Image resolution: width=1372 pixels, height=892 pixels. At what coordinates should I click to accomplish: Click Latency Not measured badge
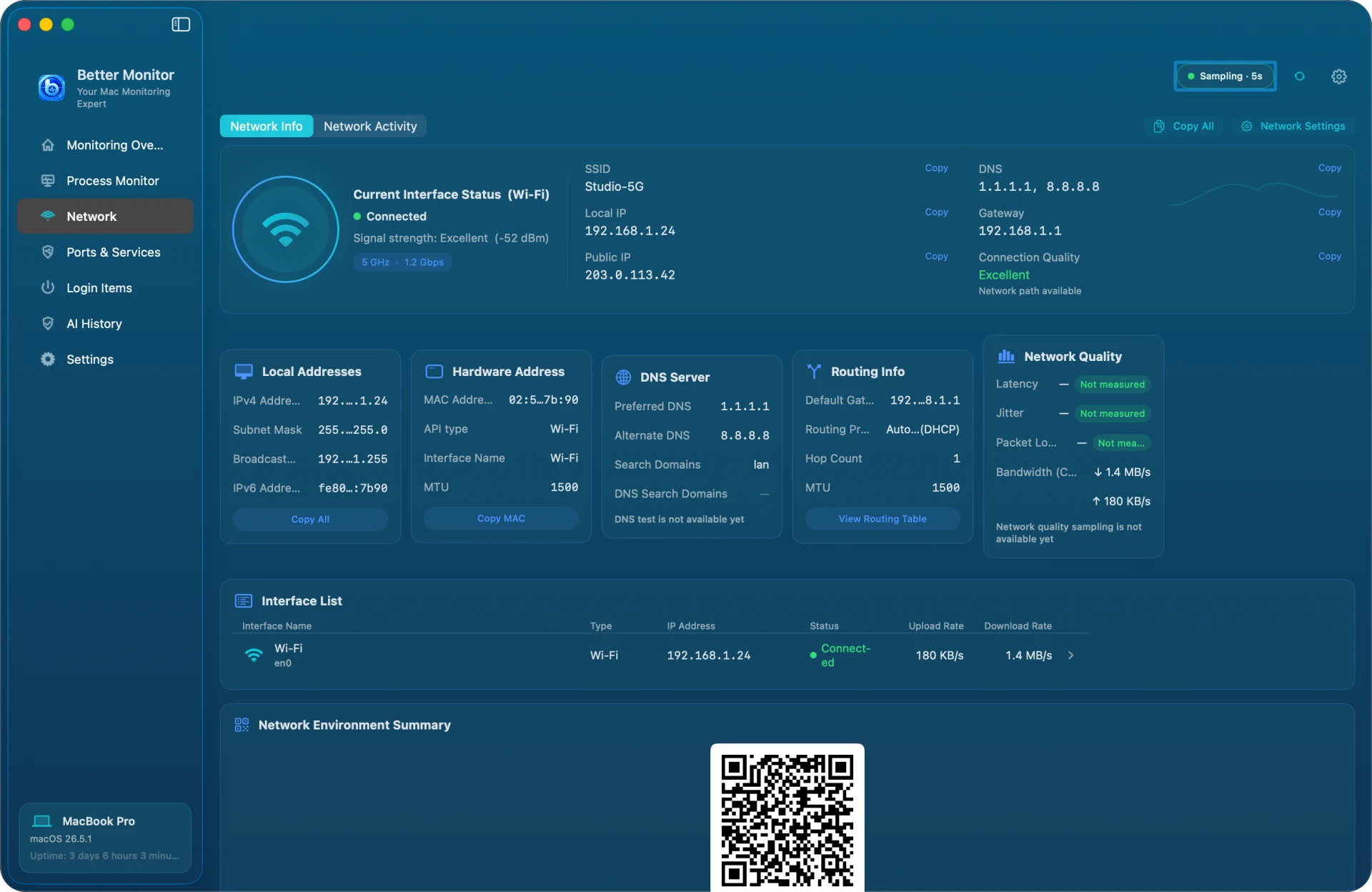tap(1112, 385)
